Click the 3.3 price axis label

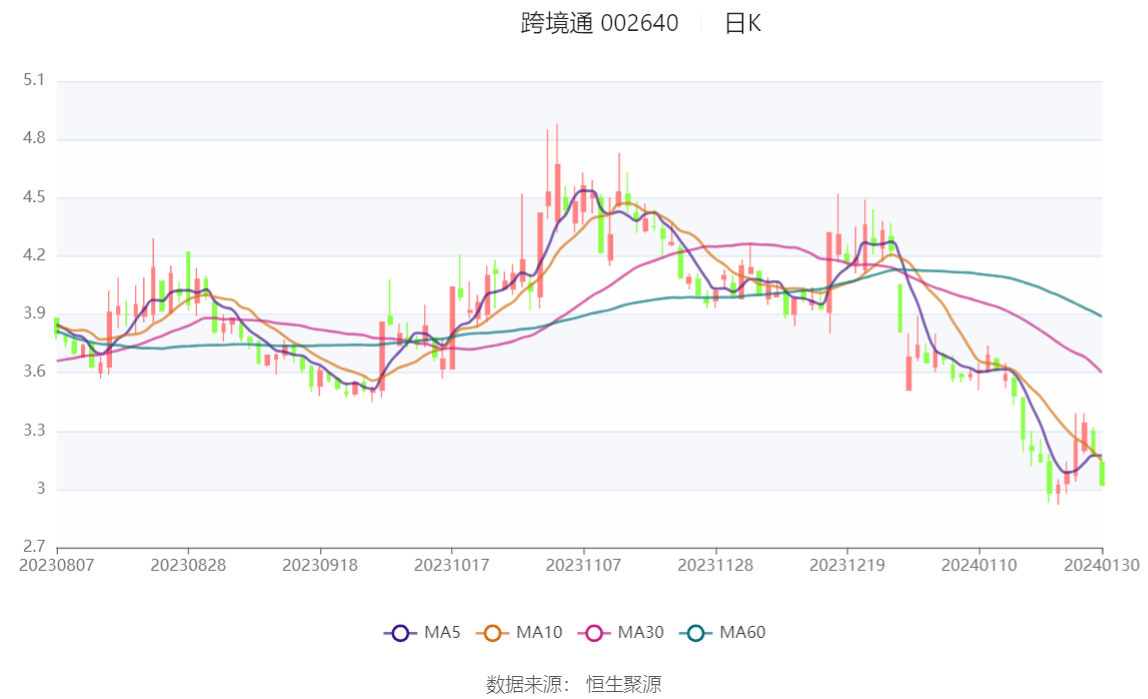tap(34, 430)
